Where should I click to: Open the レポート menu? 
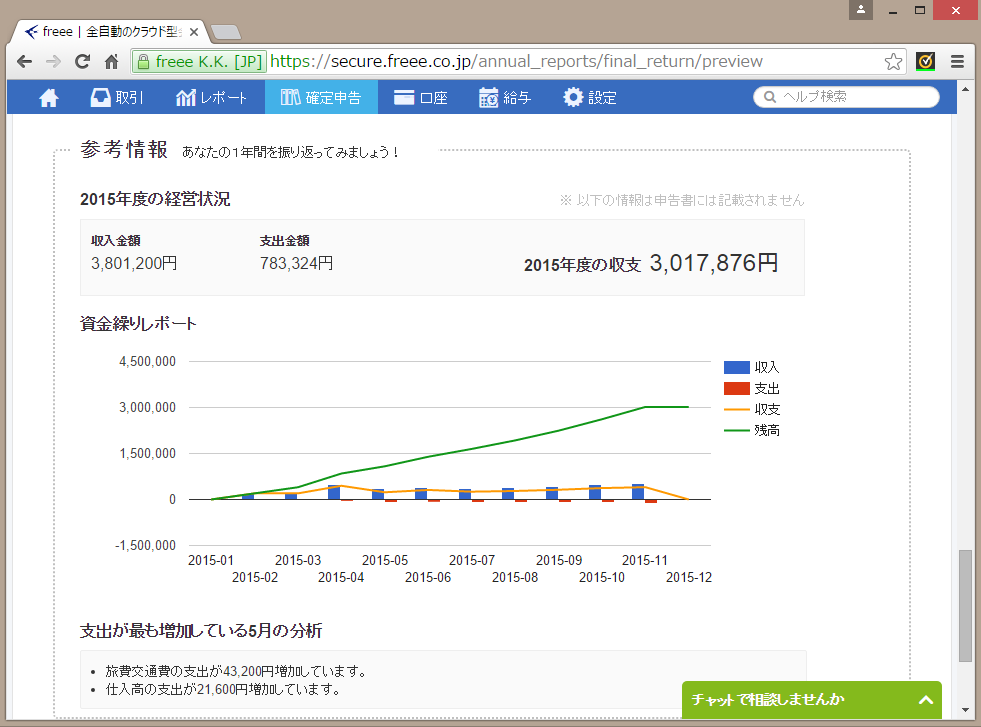[211, 98]
